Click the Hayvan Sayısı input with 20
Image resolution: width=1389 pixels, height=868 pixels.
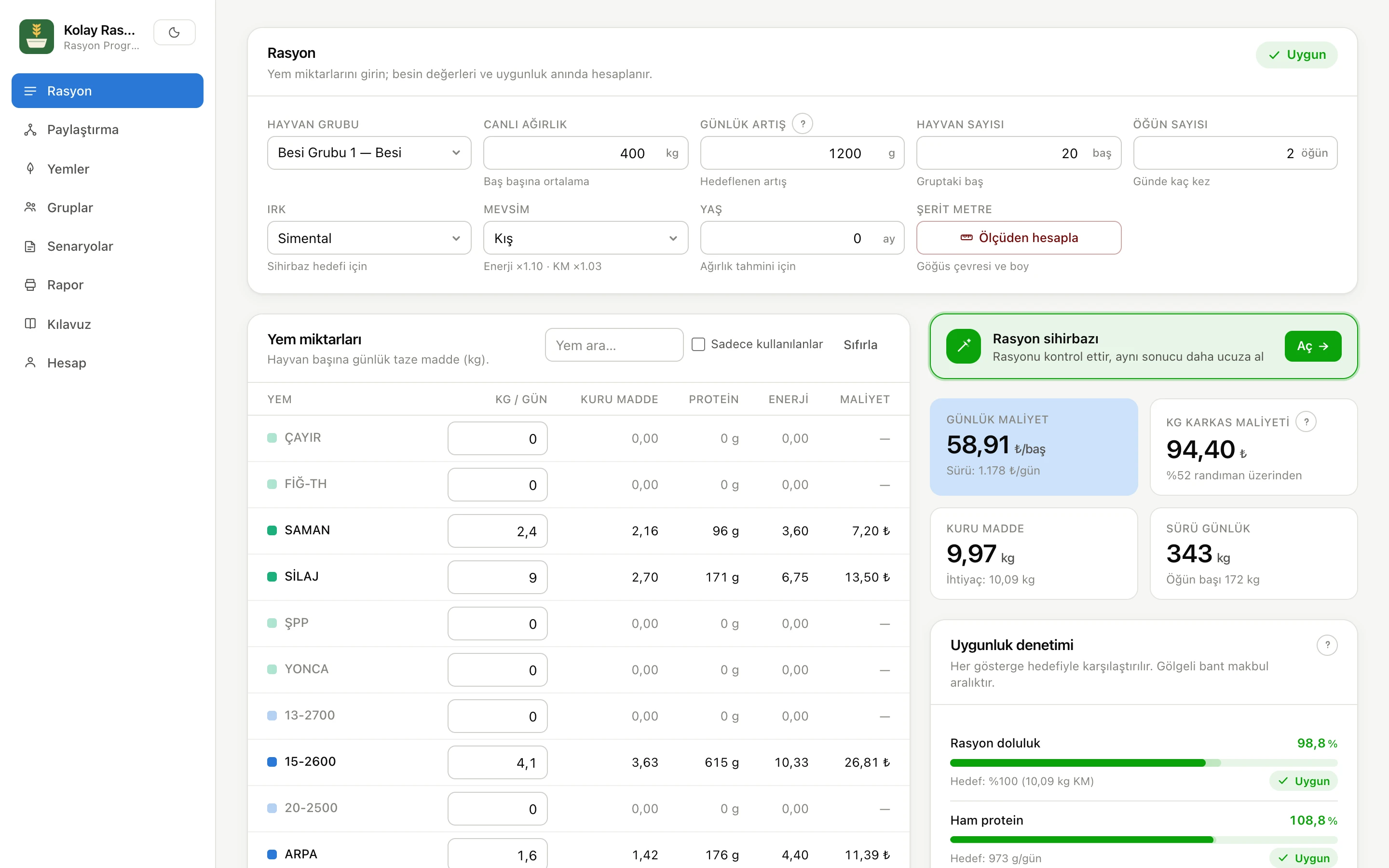(x=1019, y=153)
